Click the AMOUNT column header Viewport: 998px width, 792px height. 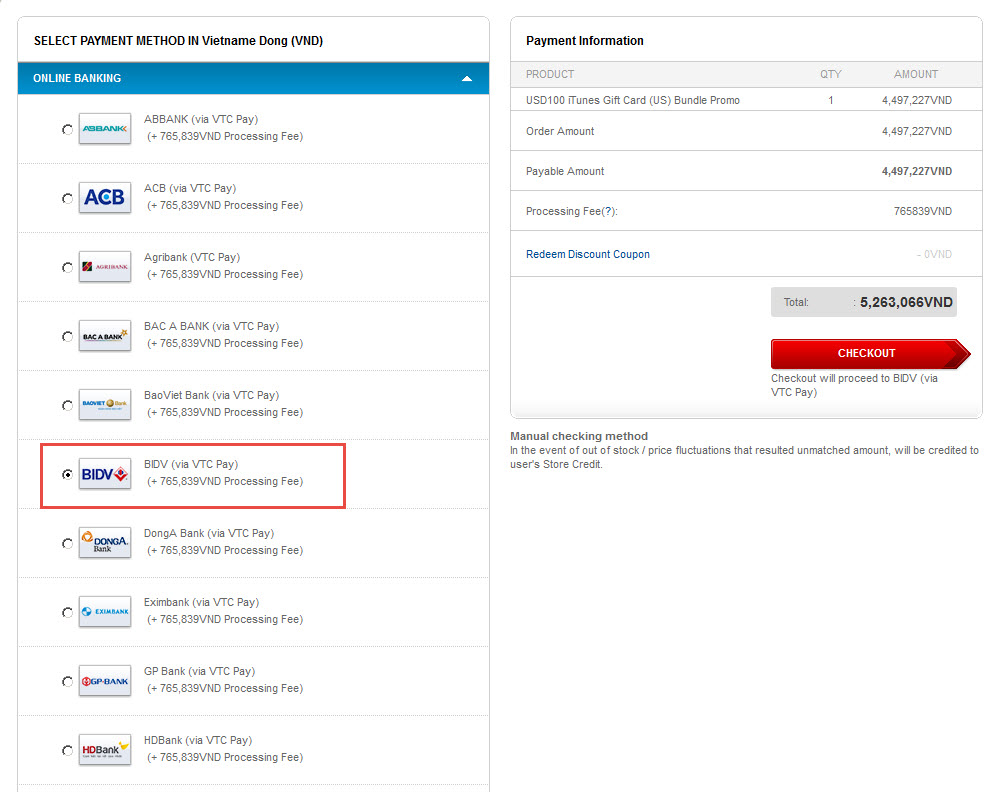915,74
